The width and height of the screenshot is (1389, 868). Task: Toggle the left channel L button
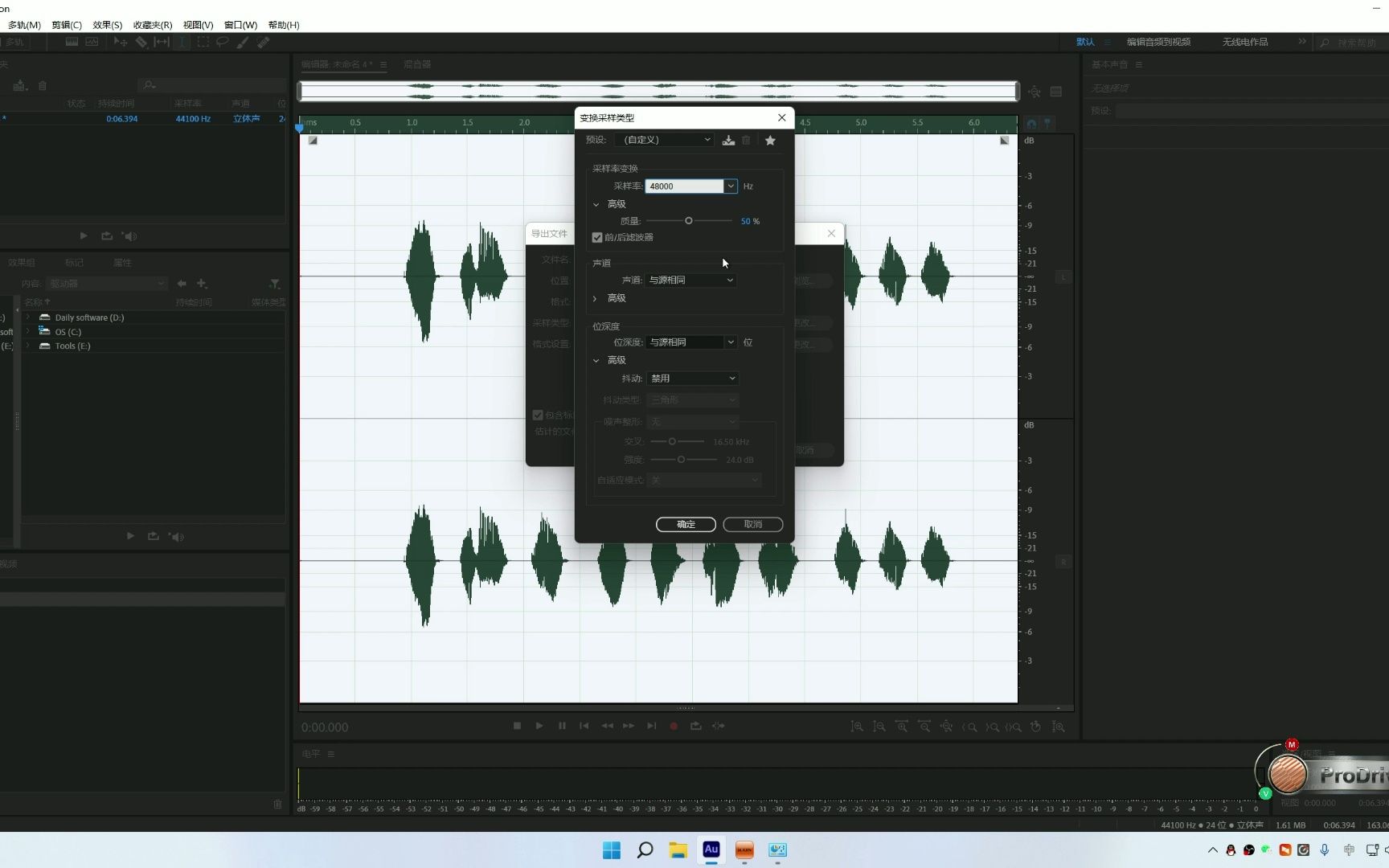(x=1063, y=277)
